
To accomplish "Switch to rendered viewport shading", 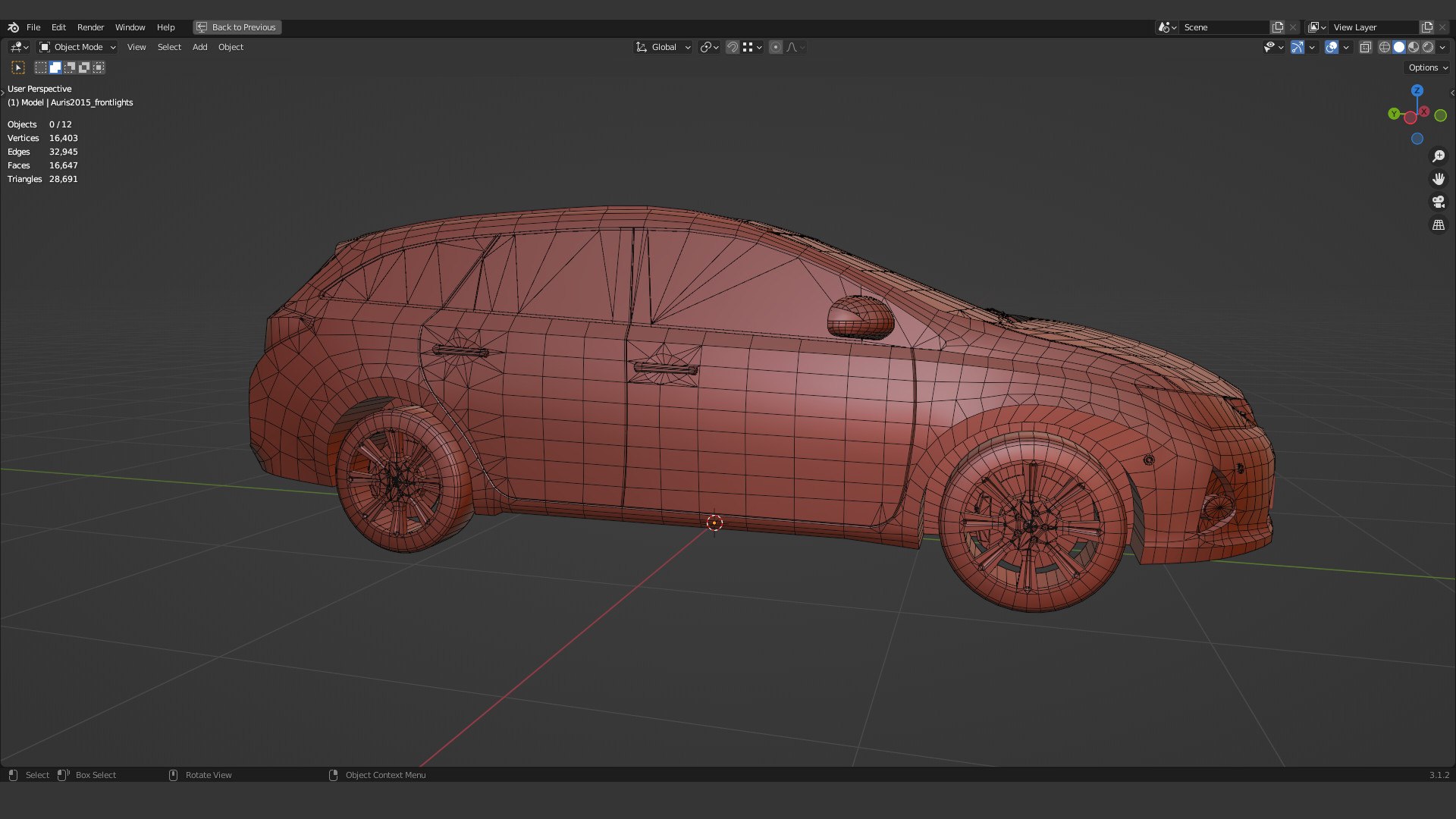I will click(x=1428, y=47).
